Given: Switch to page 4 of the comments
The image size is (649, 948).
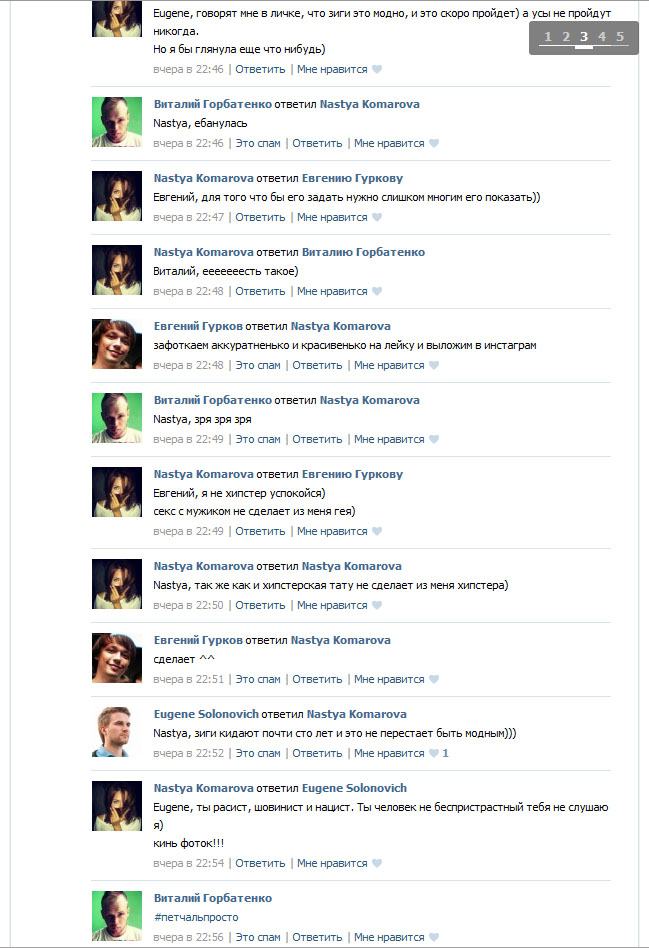Looking at the screenshot, I should pyautogui.click(x=602, y=37).
